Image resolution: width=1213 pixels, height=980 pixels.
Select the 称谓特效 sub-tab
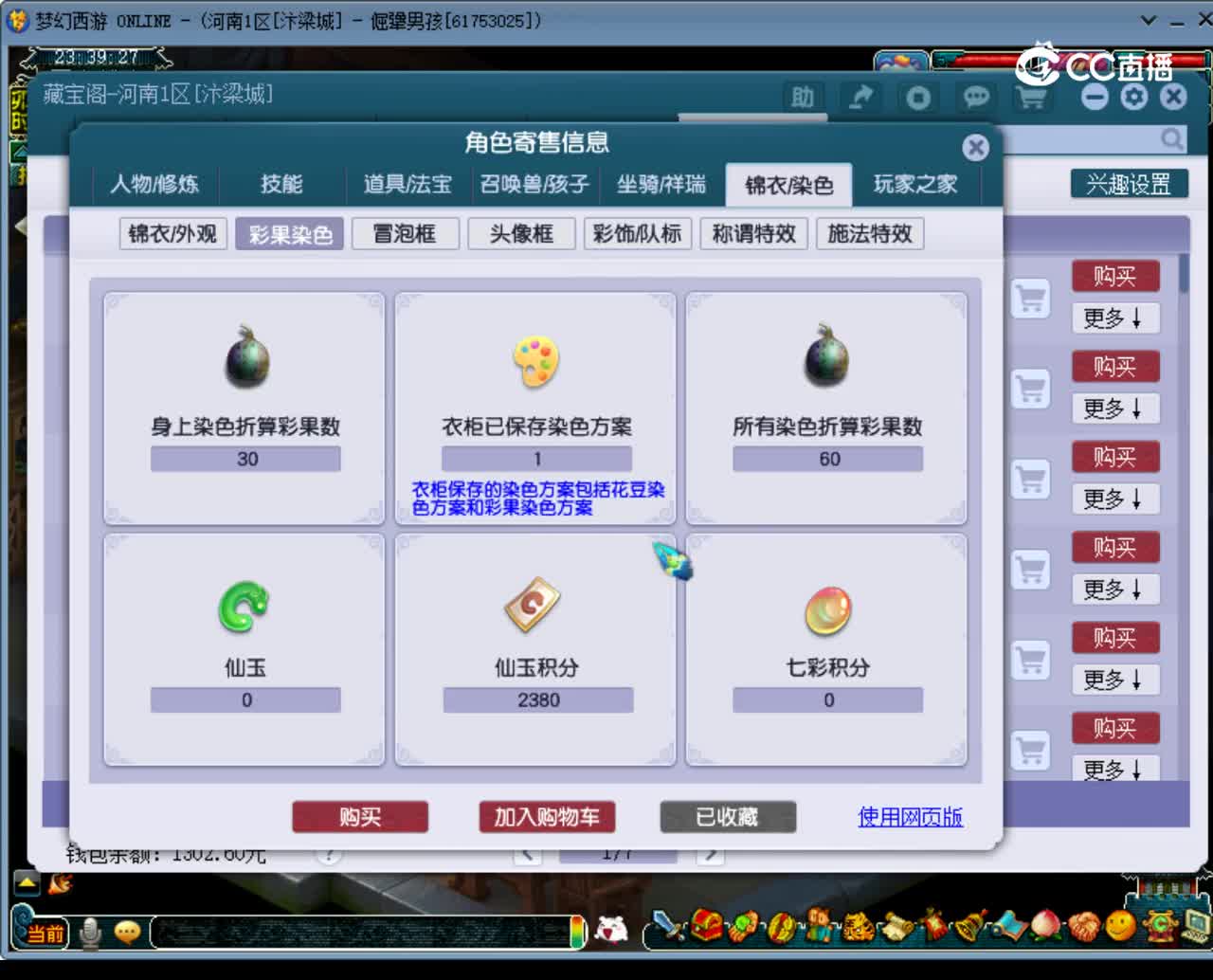click(753, 233)
